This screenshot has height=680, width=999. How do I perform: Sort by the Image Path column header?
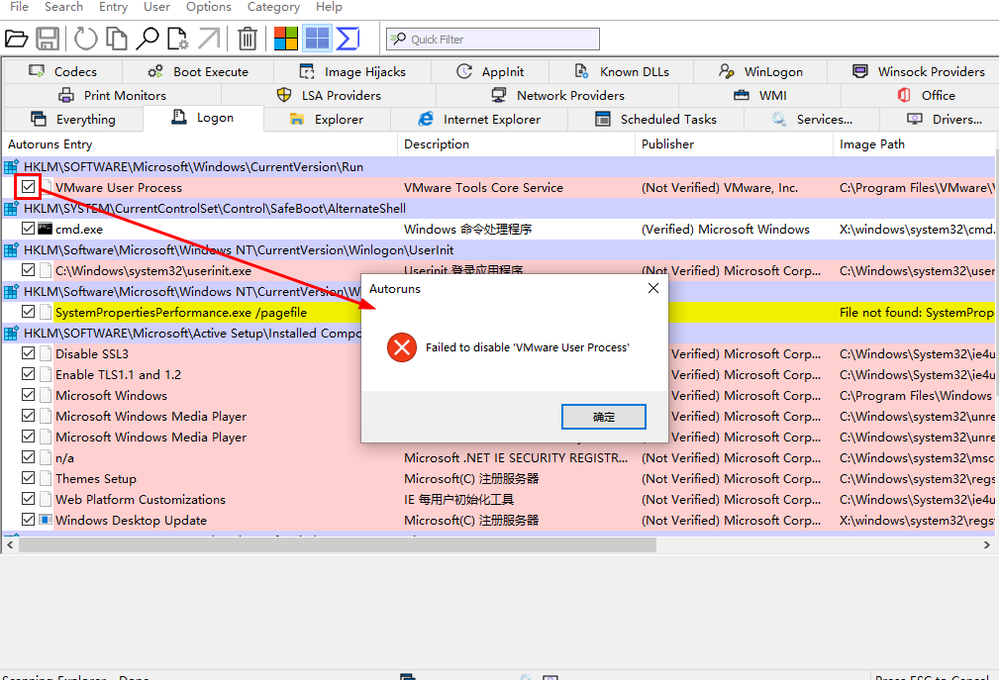click(x=915, y=144)
